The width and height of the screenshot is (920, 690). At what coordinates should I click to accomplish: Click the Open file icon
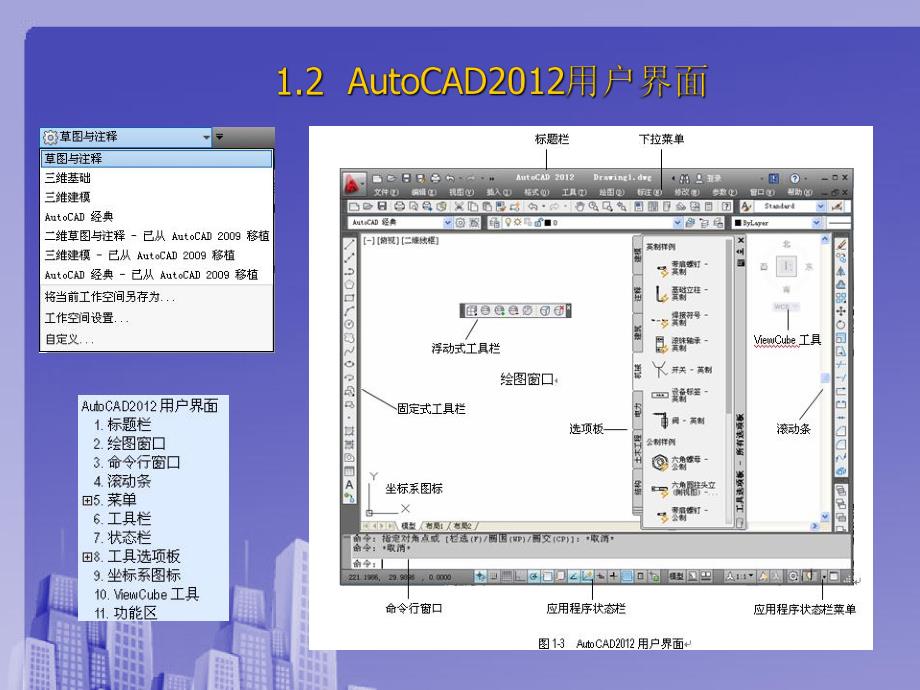pos(369,204)
